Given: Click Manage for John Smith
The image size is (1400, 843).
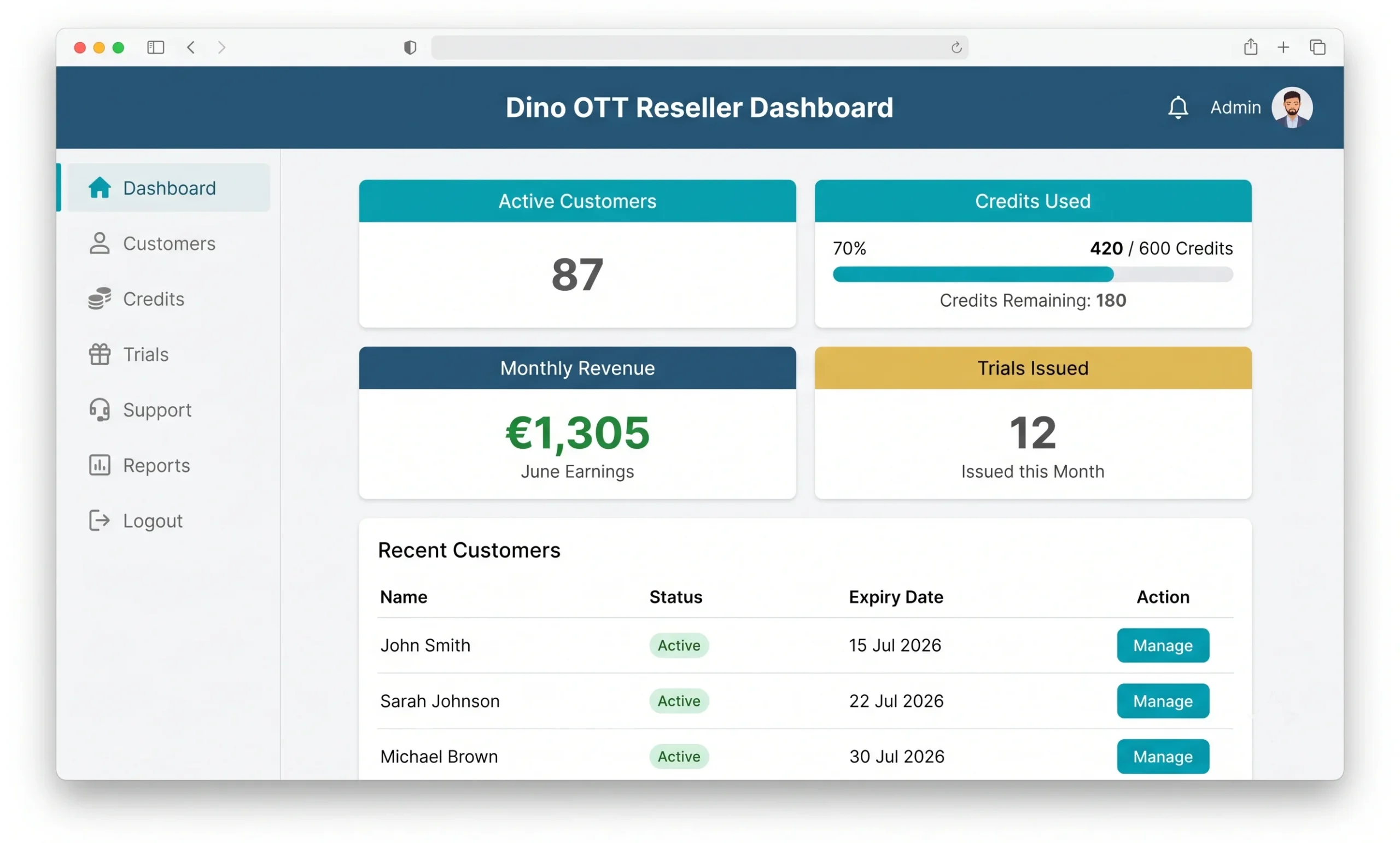Looking at the screenshot, I should point(1163,645).
